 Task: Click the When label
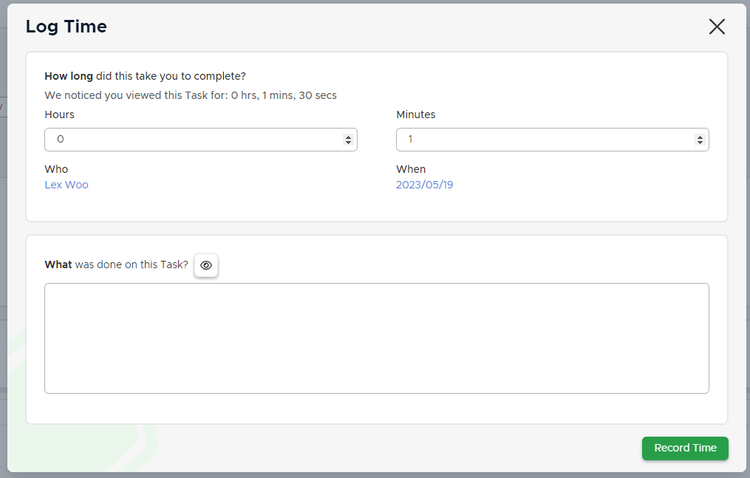[410, 169]
